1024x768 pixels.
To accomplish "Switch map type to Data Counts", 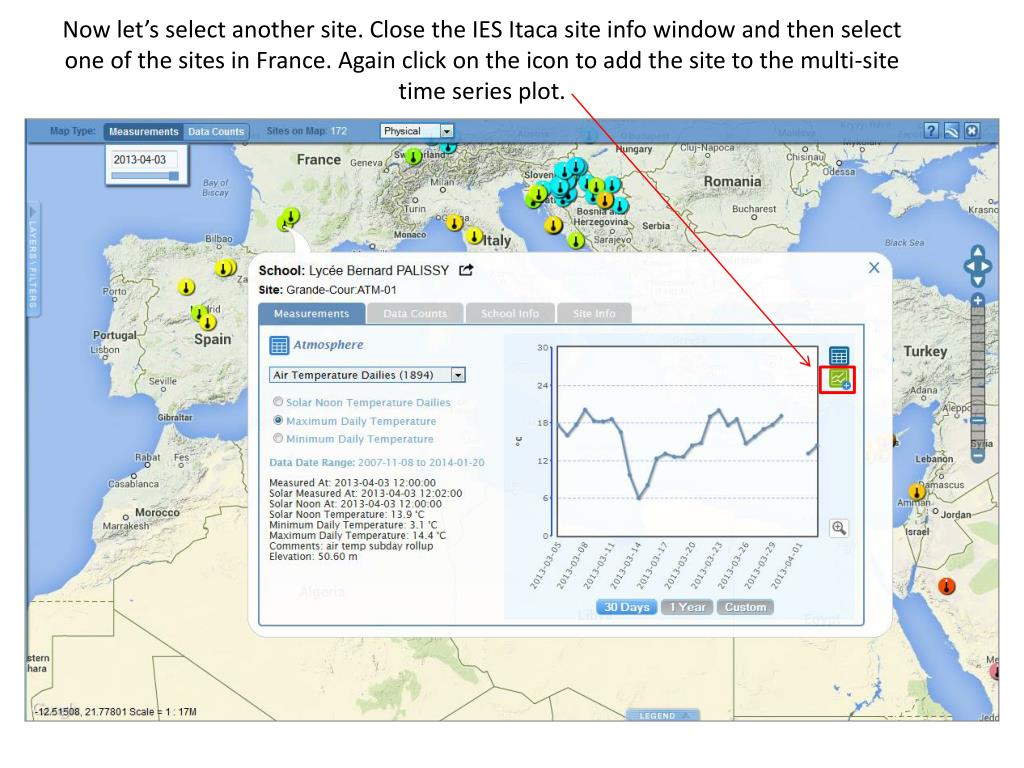I will click(x=216, y=131).
